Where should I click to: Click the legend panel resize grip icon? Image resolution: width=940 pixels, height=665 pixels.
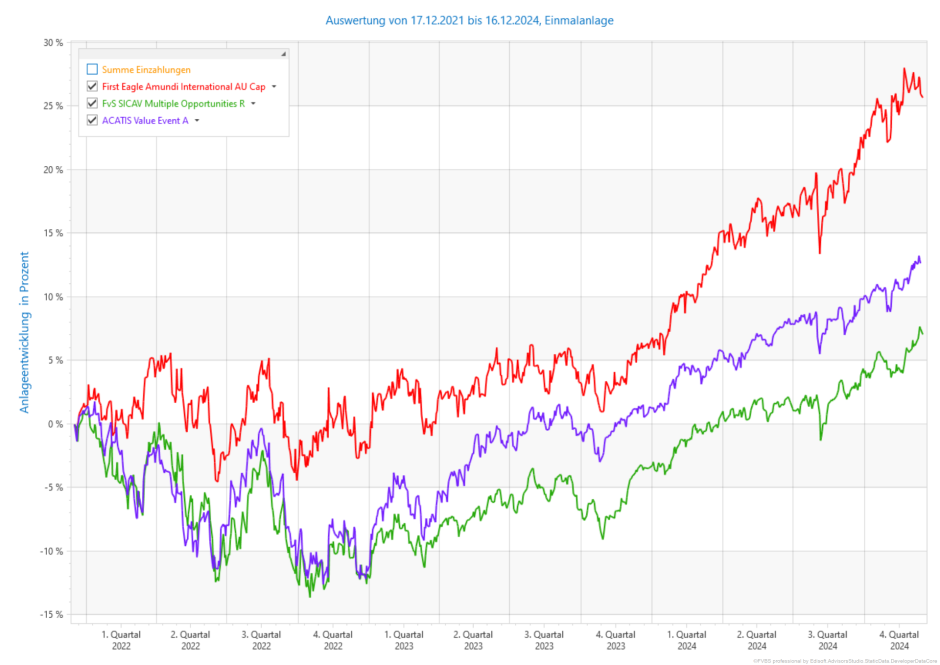pos(283,54)
